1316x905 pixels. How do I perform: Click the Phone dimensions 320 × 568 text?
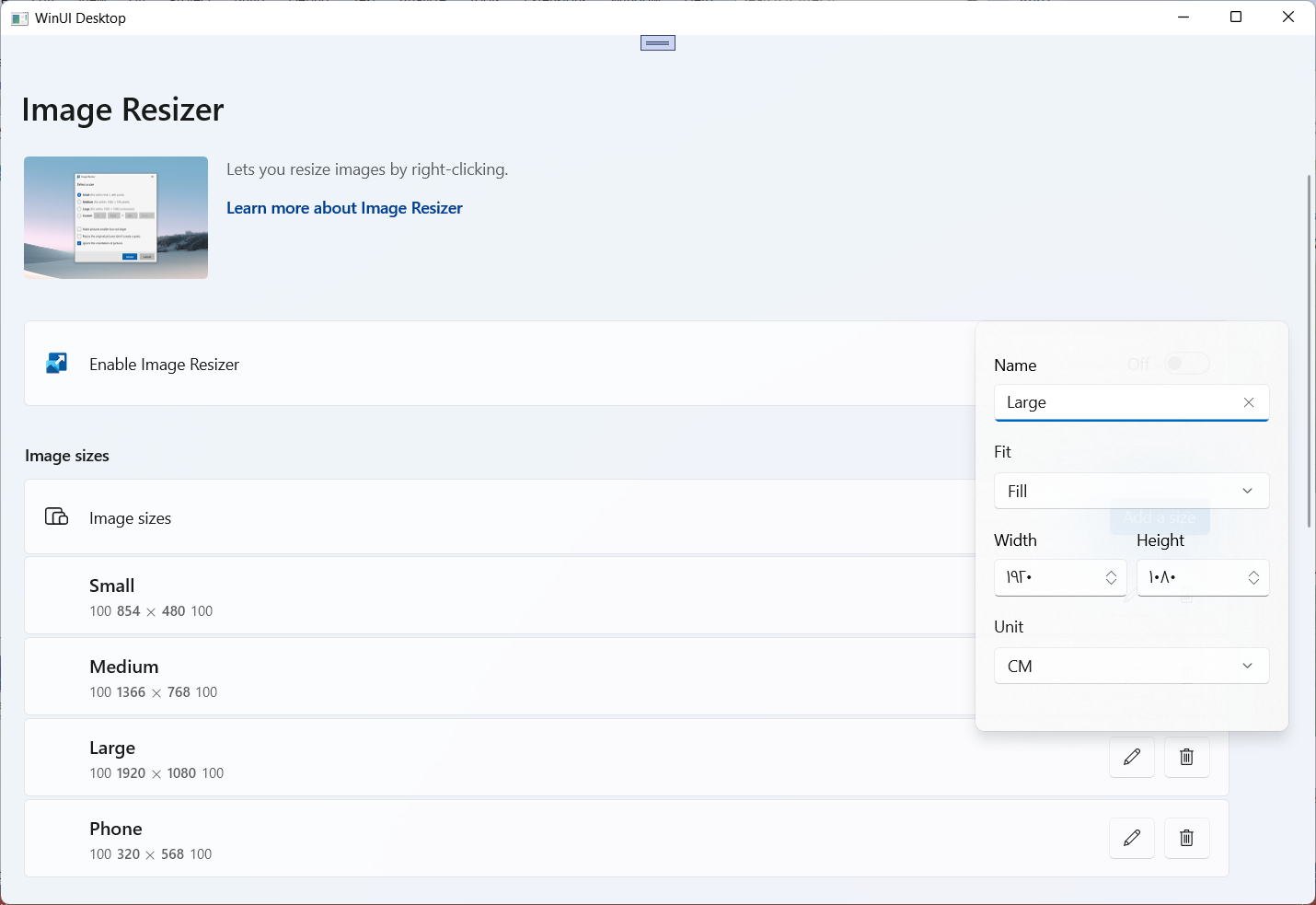[x=150, y=854]
